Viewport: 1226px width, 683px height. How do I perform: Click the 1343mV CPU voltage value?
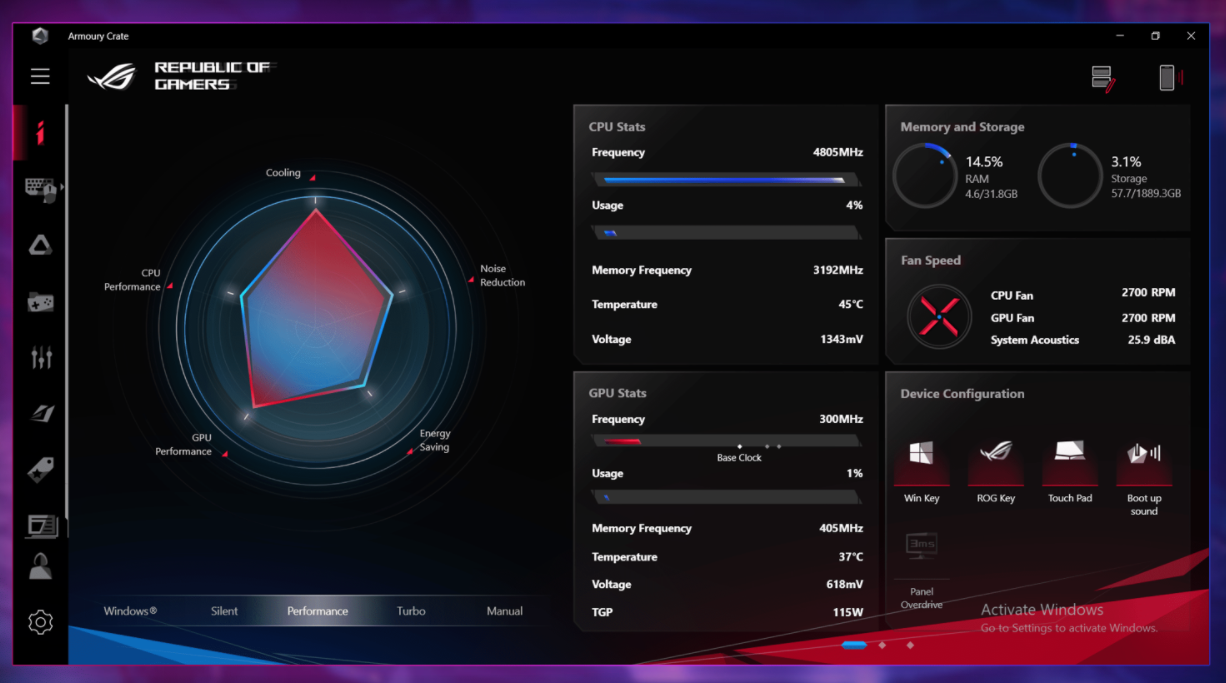click(842, 339)
